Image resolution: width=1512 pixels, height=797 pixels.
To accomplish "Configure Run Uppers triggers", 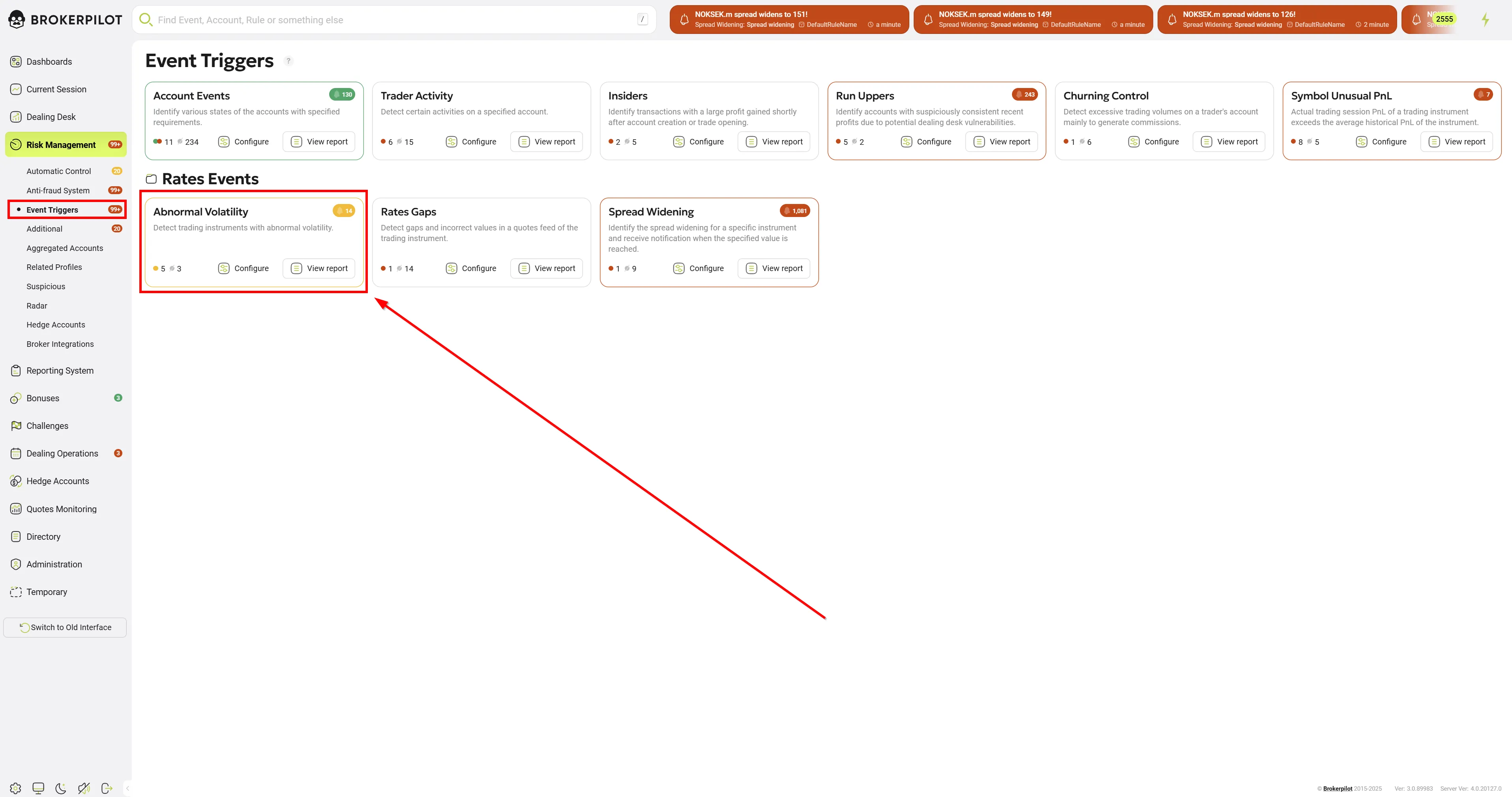I will (926, 141).
